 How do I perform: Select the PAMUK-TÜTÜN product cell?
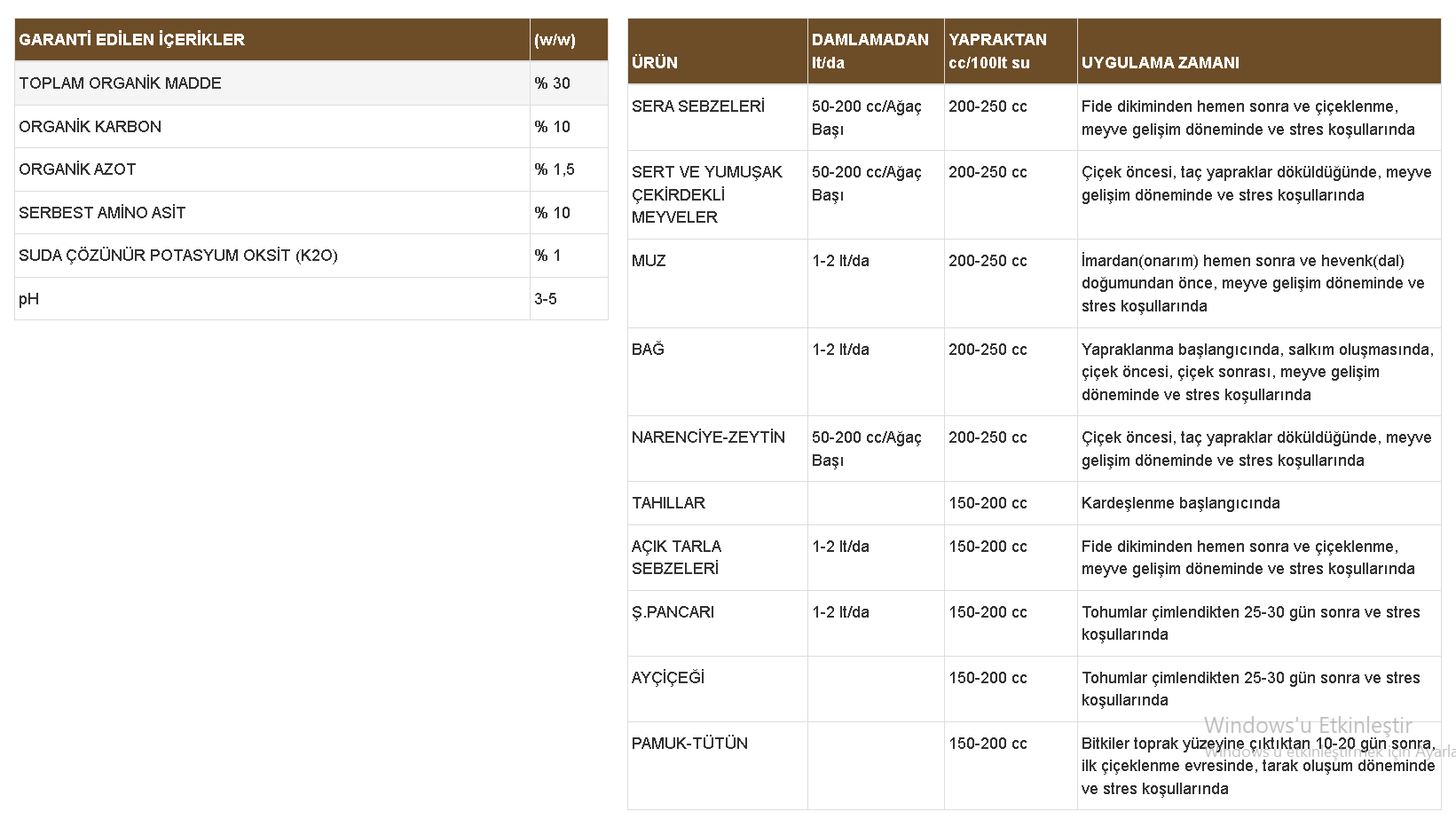tap(689, 744)
